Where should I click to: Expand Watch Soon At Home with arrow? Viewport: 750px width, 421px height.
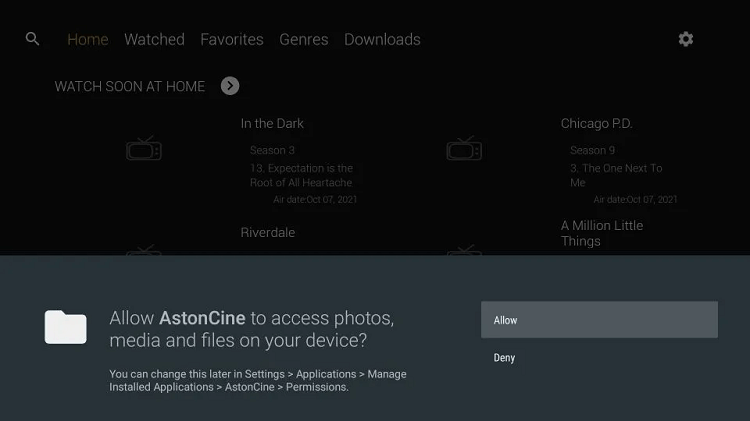click(x=230, y=86)
